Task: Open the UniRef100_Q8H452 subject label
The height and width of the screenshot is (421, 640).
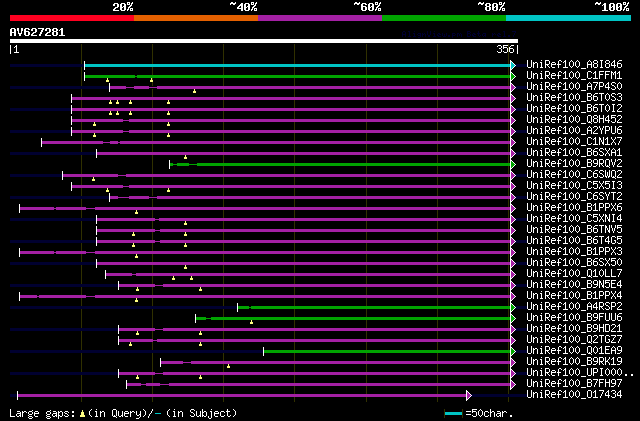Action: [x=574, y=119]
